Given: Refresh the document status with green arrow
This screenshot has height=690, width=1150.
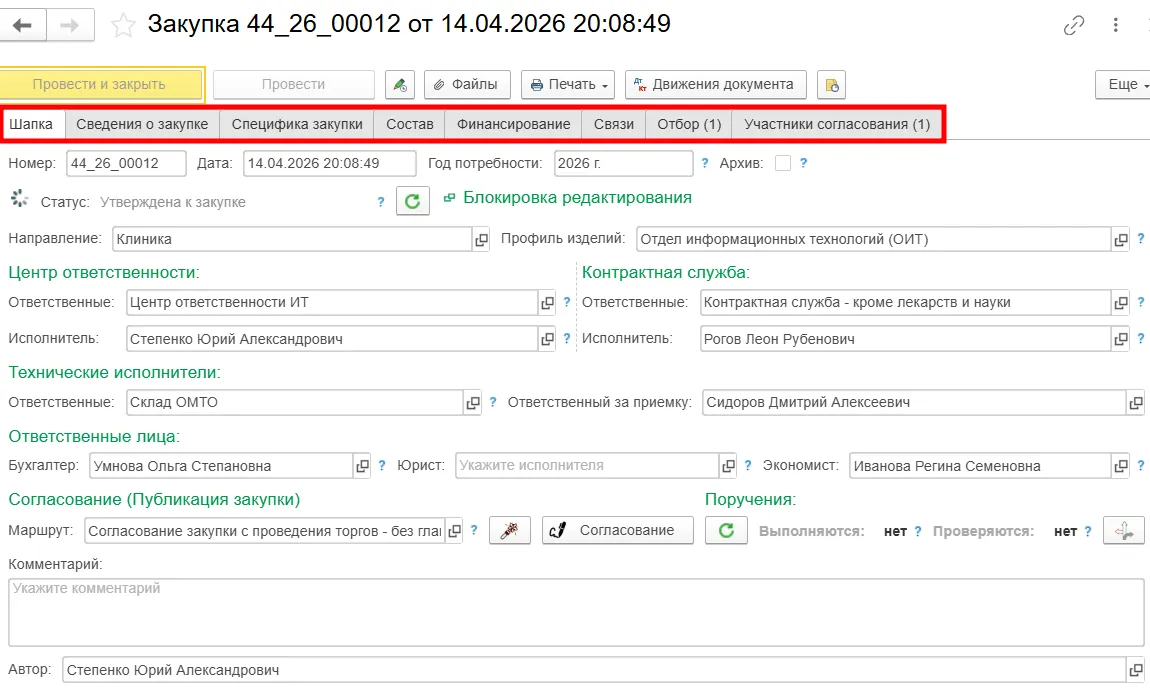Looking at the screenshot, I should (x=412, y=201).
